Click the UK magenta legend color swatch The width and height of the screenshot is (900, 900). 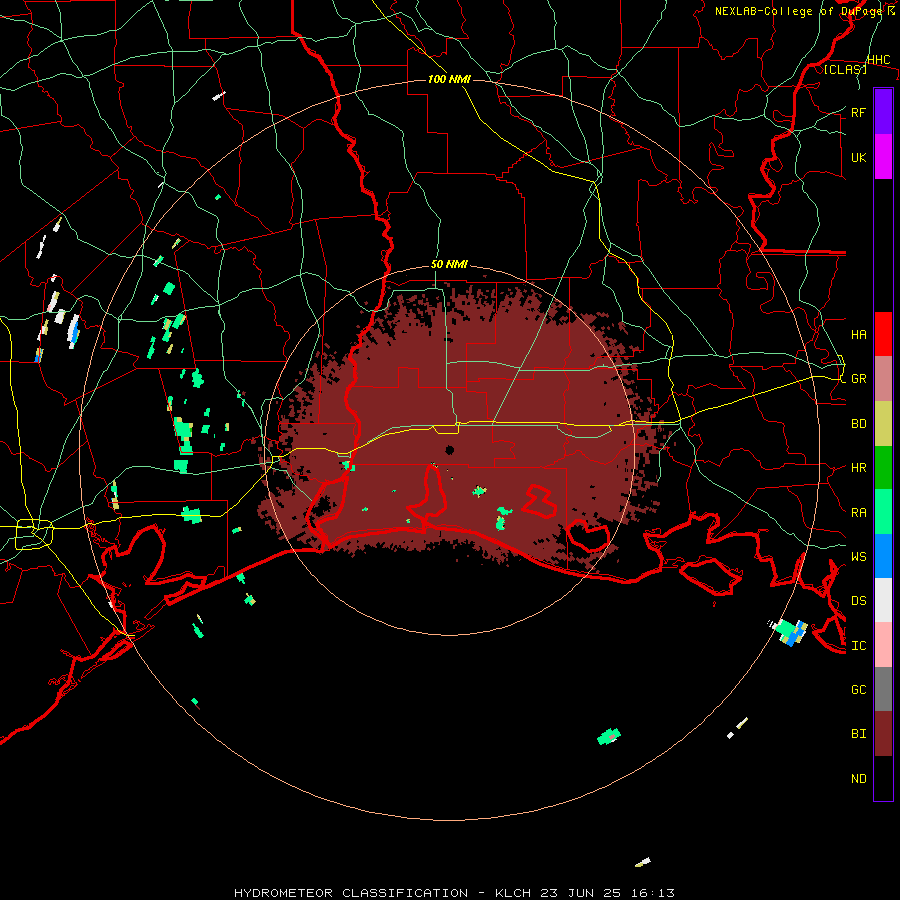click(883, 157)
